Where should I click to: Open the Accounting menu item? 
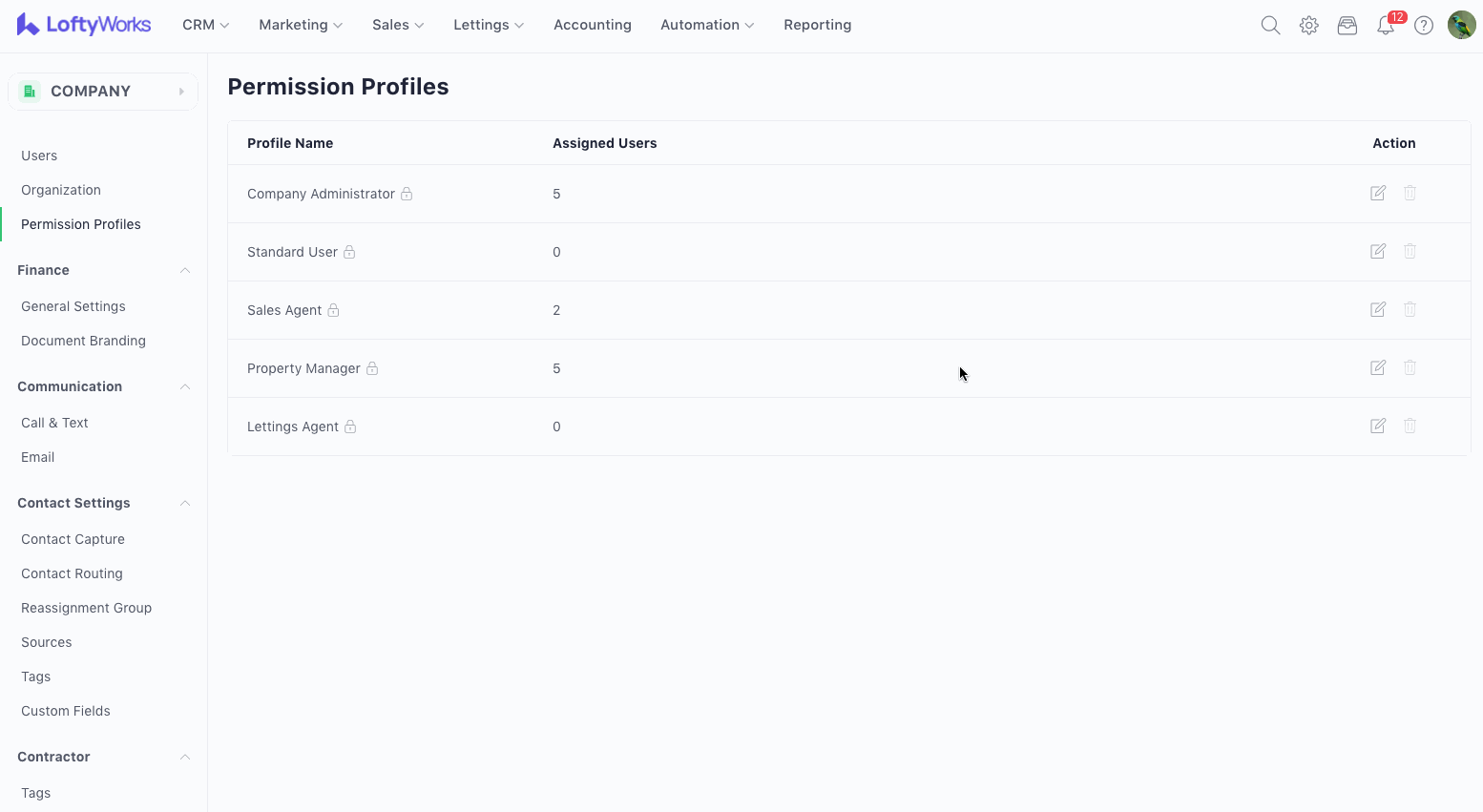tap(592, 25)
